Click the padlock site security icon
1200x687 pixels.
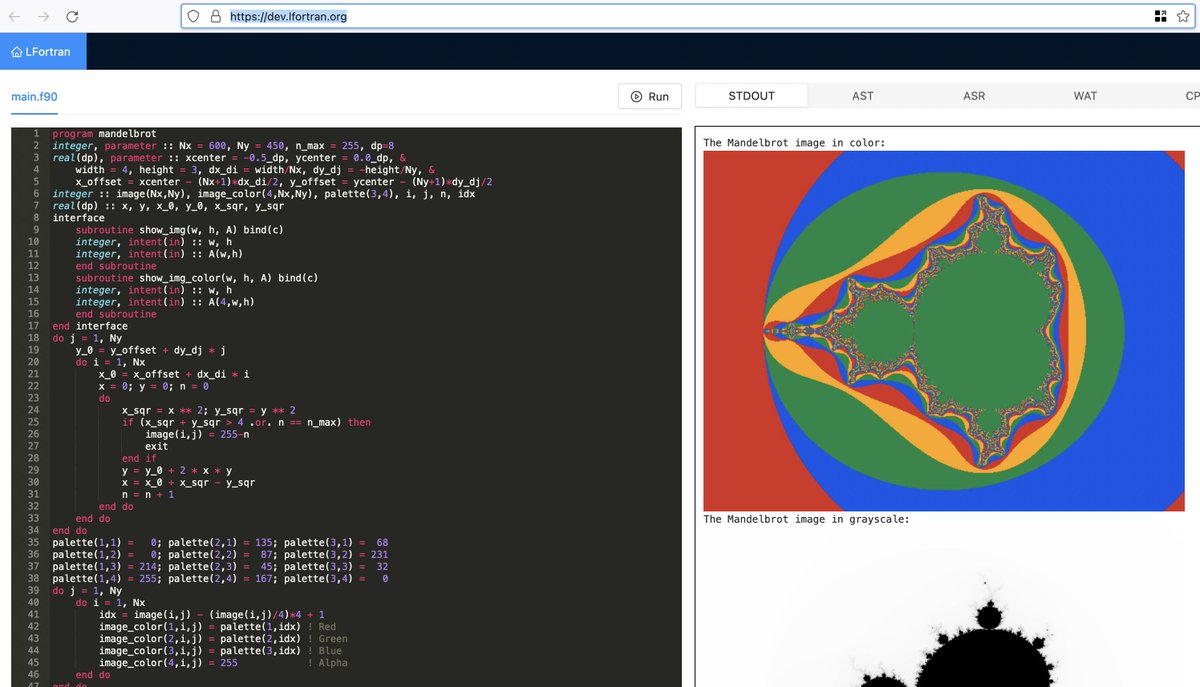click(x=215, y=16)
